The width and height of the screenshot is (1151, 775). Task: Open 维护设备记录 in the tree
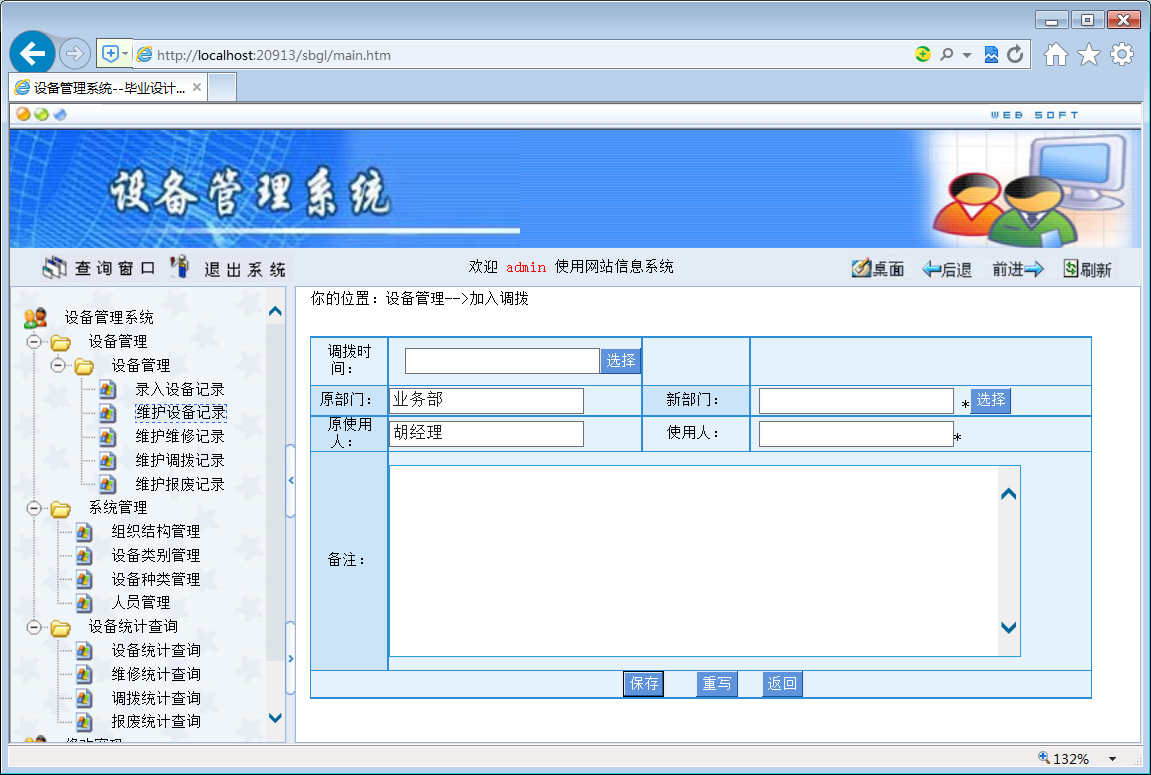[181, 412]
